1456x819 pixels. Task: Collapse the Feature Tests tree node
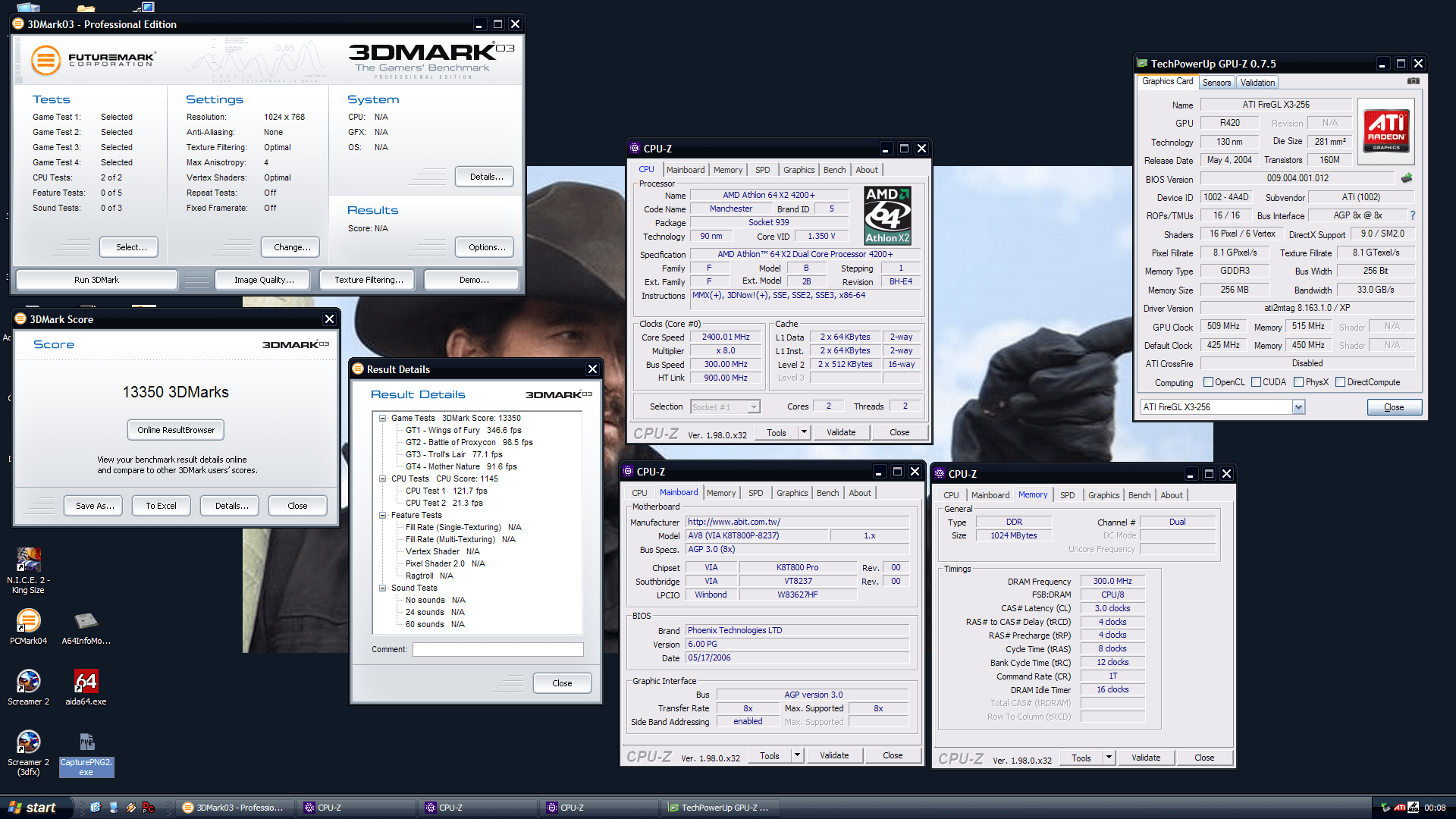pos(383,515)
